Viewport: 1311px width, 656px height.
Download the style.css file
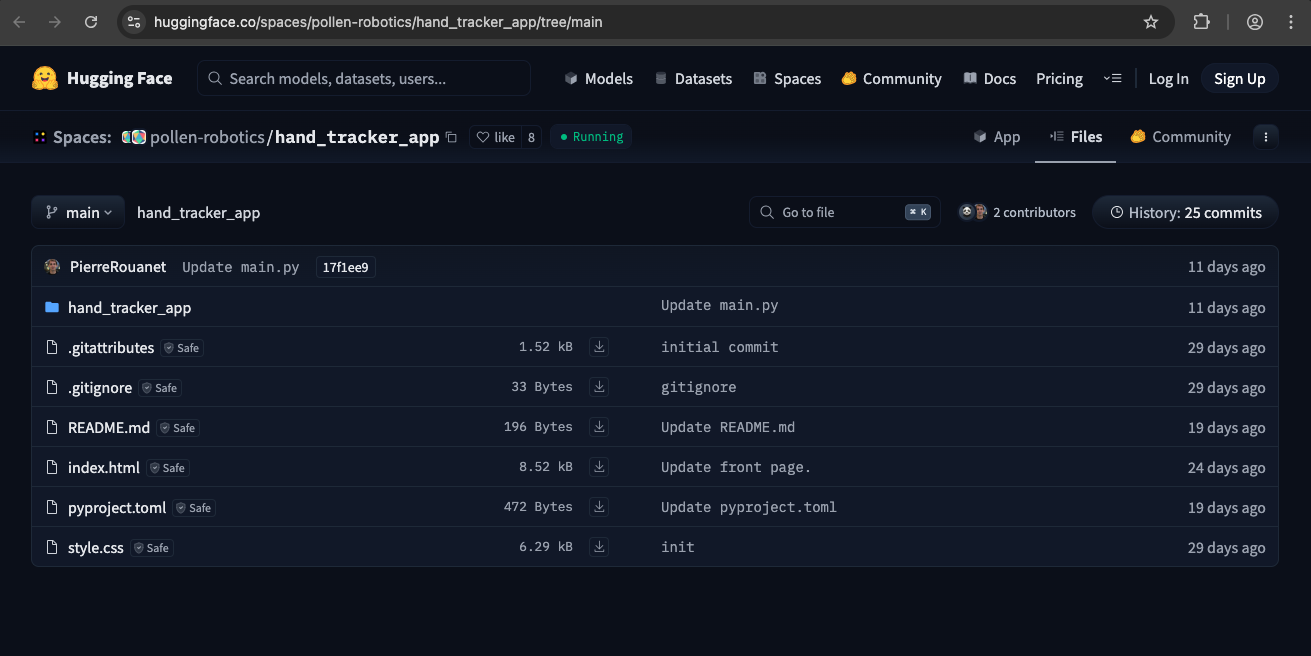point(599,547)
